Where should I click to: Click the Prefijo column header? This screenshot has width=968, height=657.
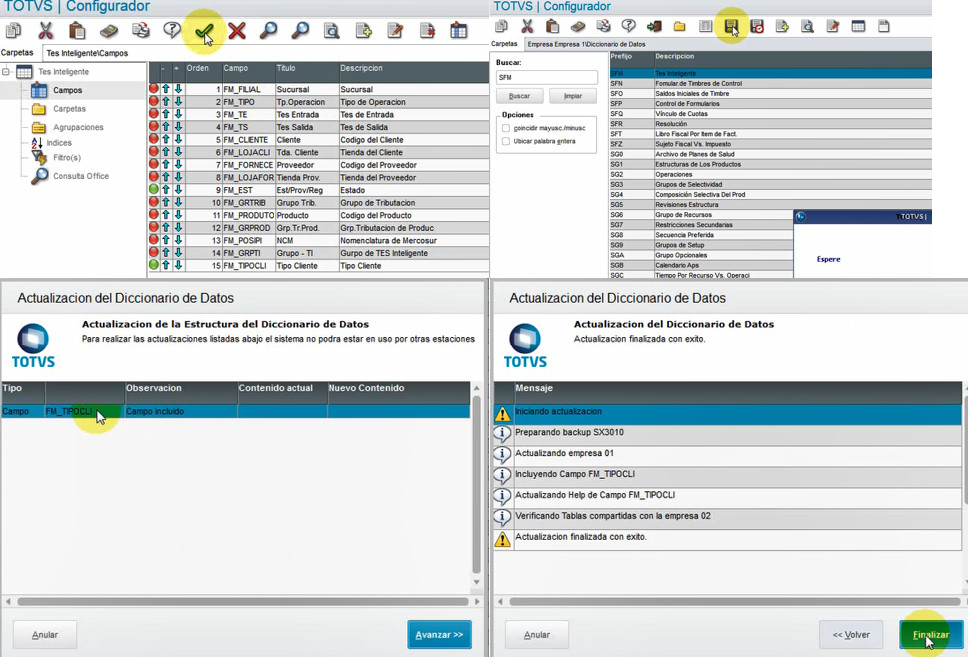click(631, 56)
